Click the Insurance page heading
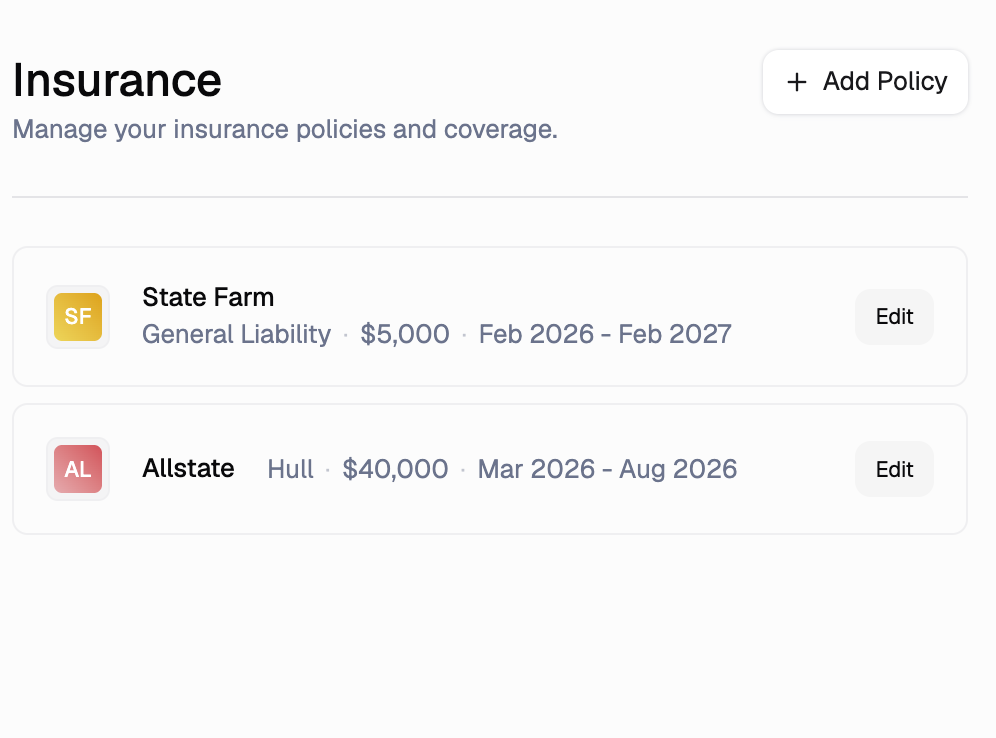Screen dimensions: 996x738 click(116, 80)
